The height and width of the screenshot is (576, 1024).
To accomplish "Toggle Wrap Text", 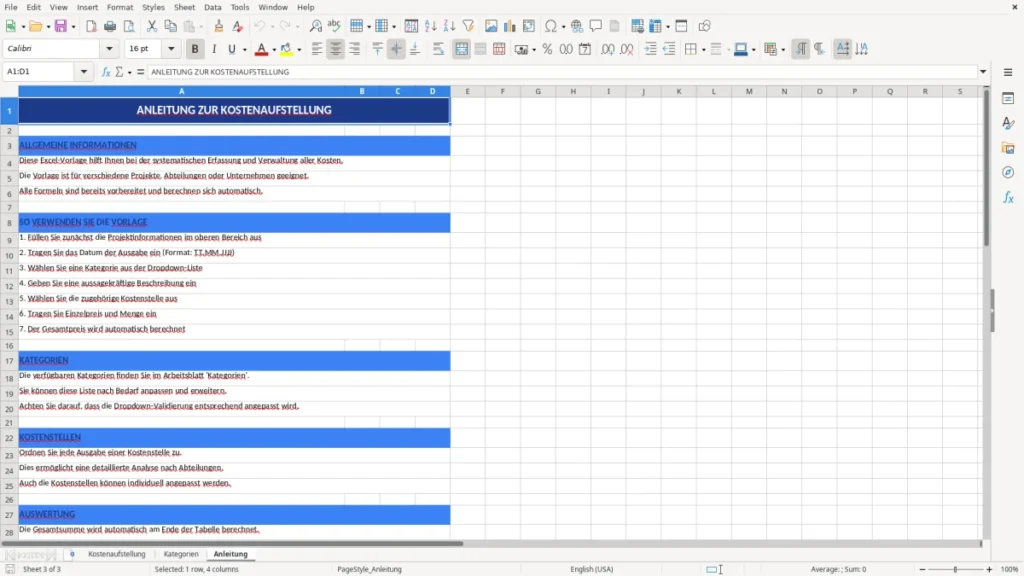I will [x=438, y=49].
